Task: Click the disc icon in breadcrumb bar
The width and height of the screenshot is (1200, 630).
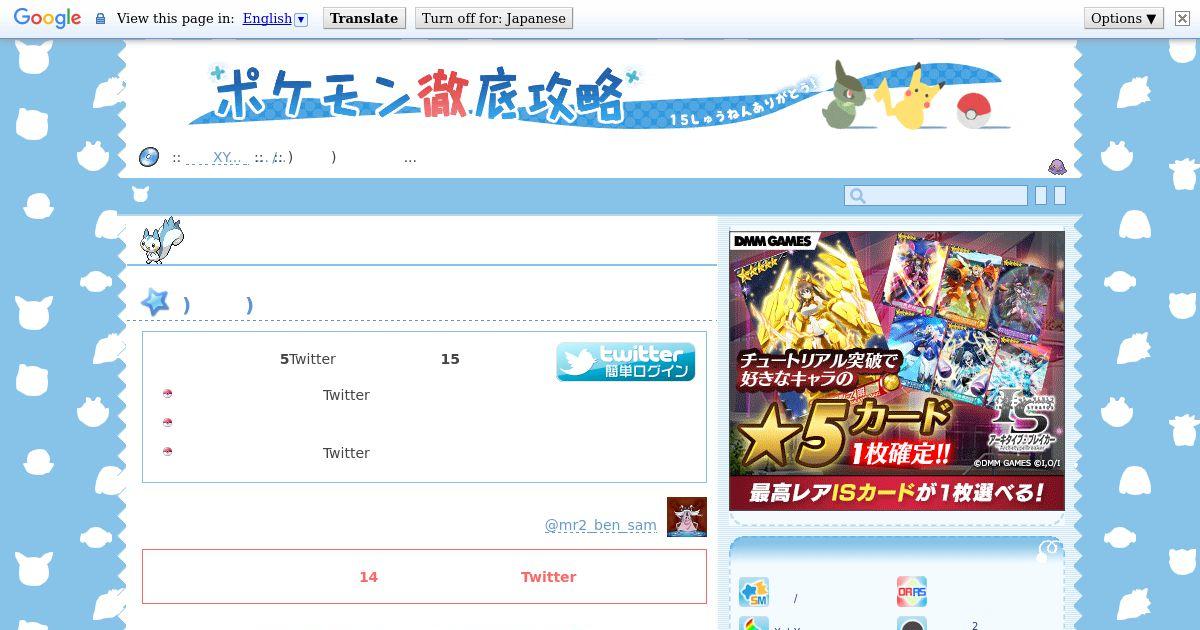Action: [x=149, y=157]
